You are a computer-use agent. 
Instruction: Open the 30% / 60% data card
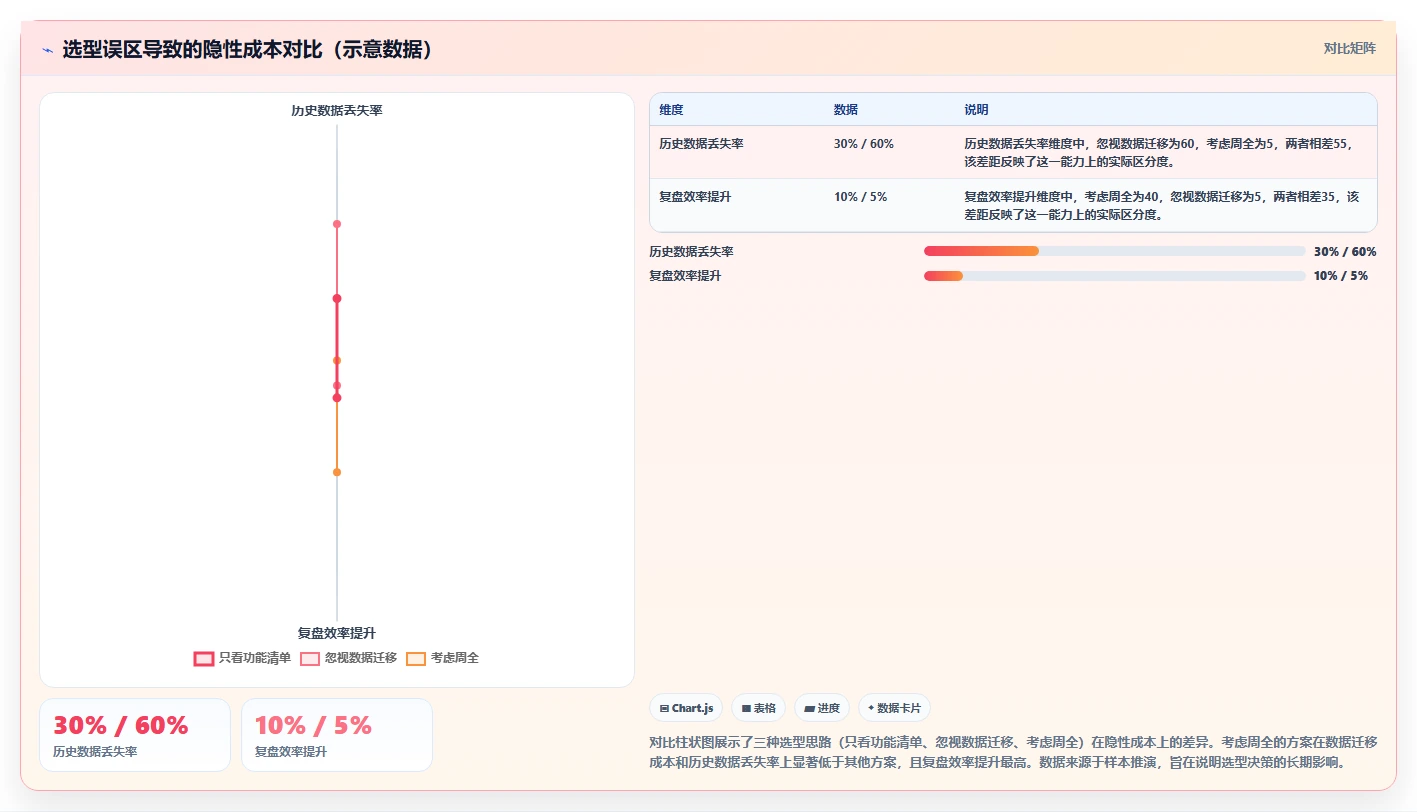click(x=135, y=735)
